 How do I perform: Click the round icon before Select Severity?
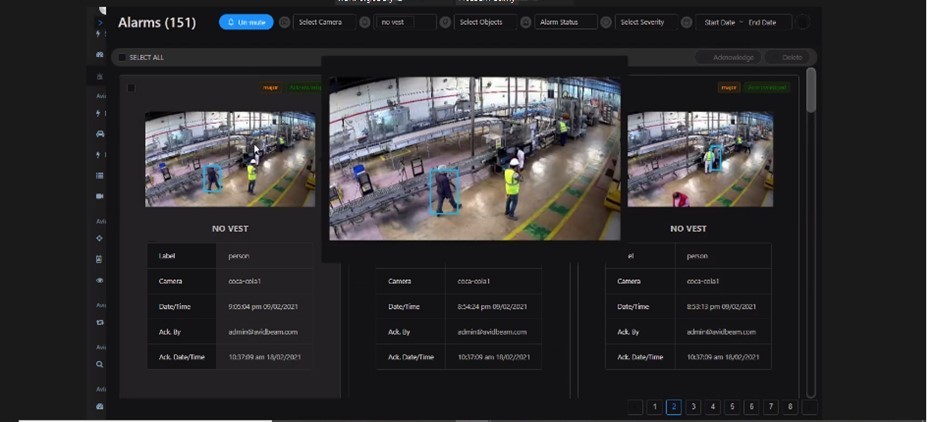click(606, 22)
